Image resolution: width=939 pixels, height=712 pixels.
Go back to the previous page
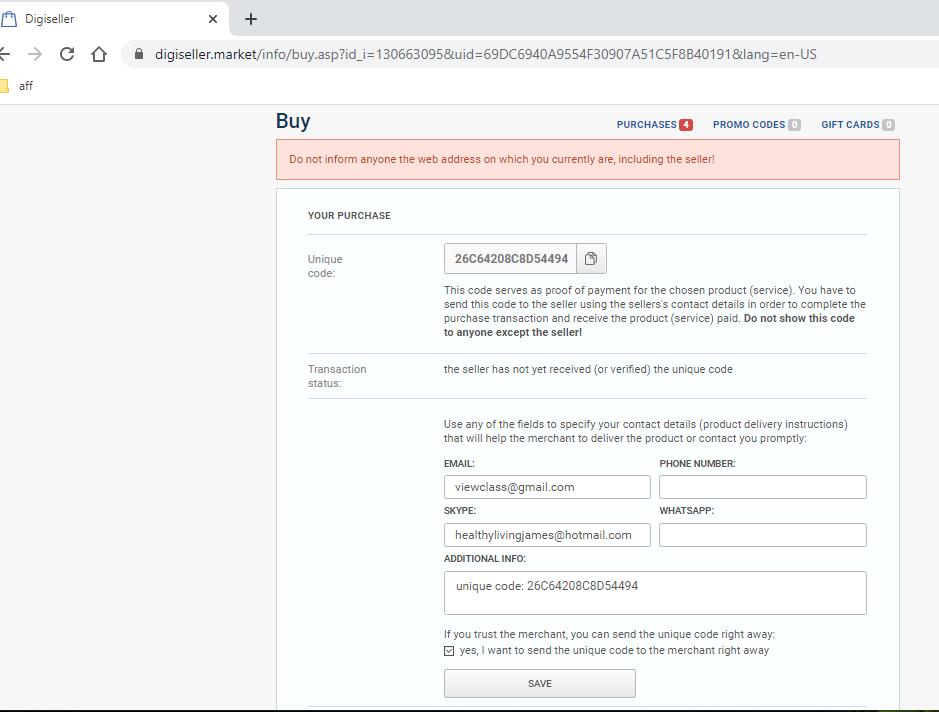coord(5,54)
